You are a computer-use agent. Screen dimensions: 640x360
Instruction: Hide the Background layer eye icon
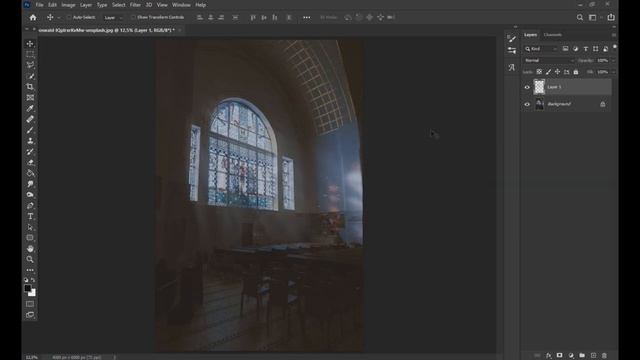[527, 104]
